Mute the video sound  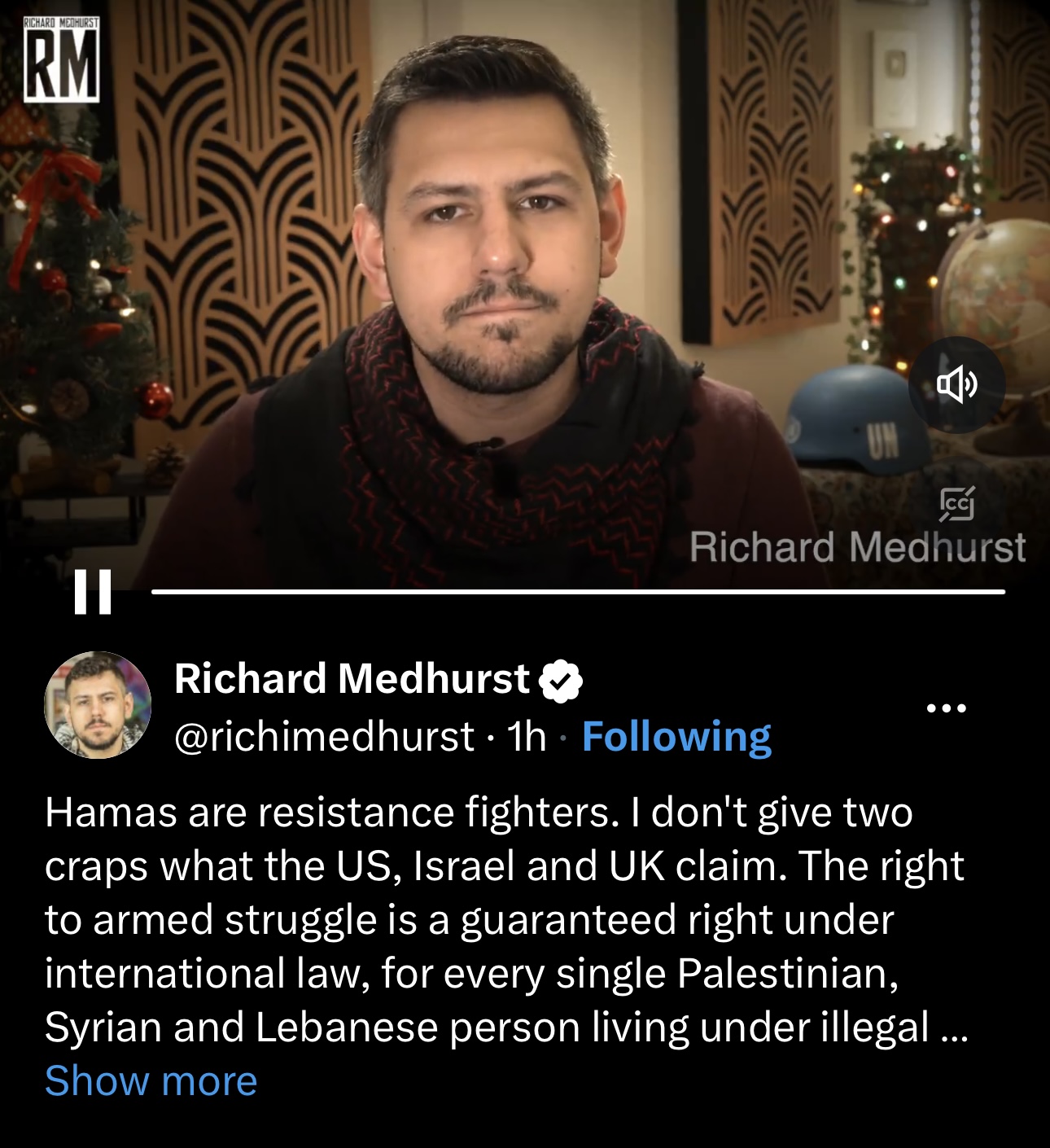point(956,384)
